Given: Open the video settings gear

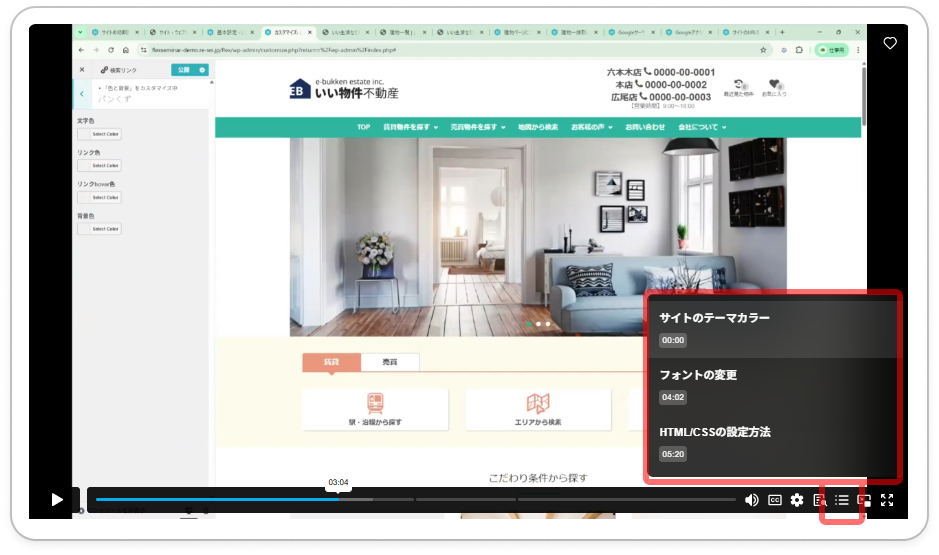Looking at the screenshot, I should 797,500.
